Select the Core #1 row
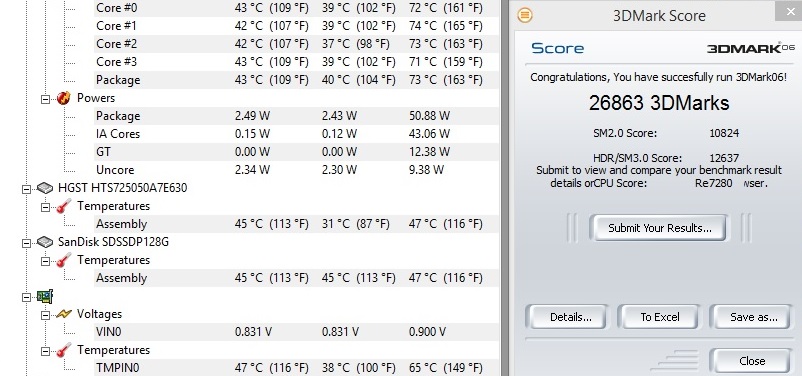This screenshot has width=802, height=376. (x=296, y=26)
